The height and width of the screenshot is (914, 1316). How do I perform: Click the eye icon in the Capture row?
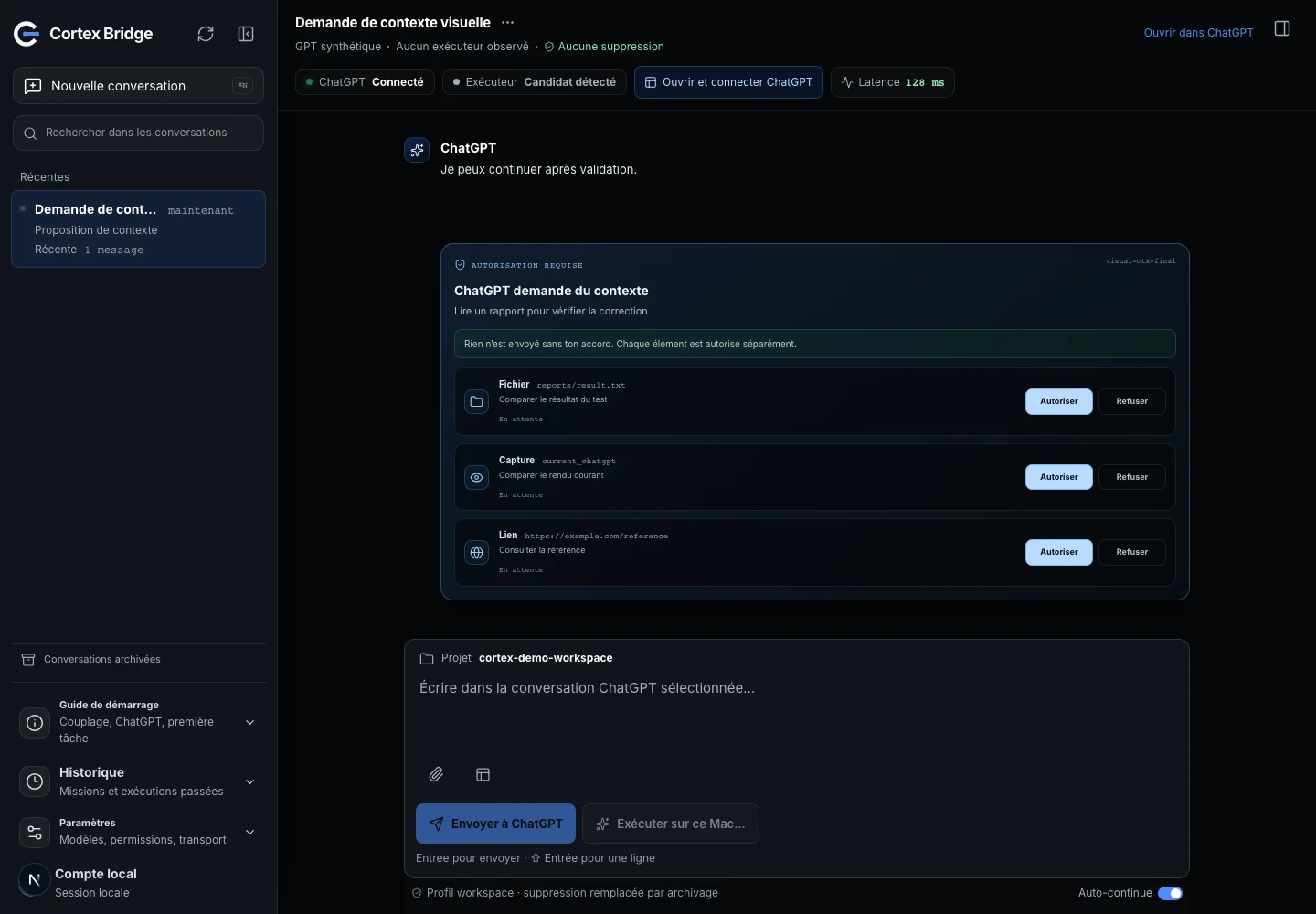coord(477,477)
